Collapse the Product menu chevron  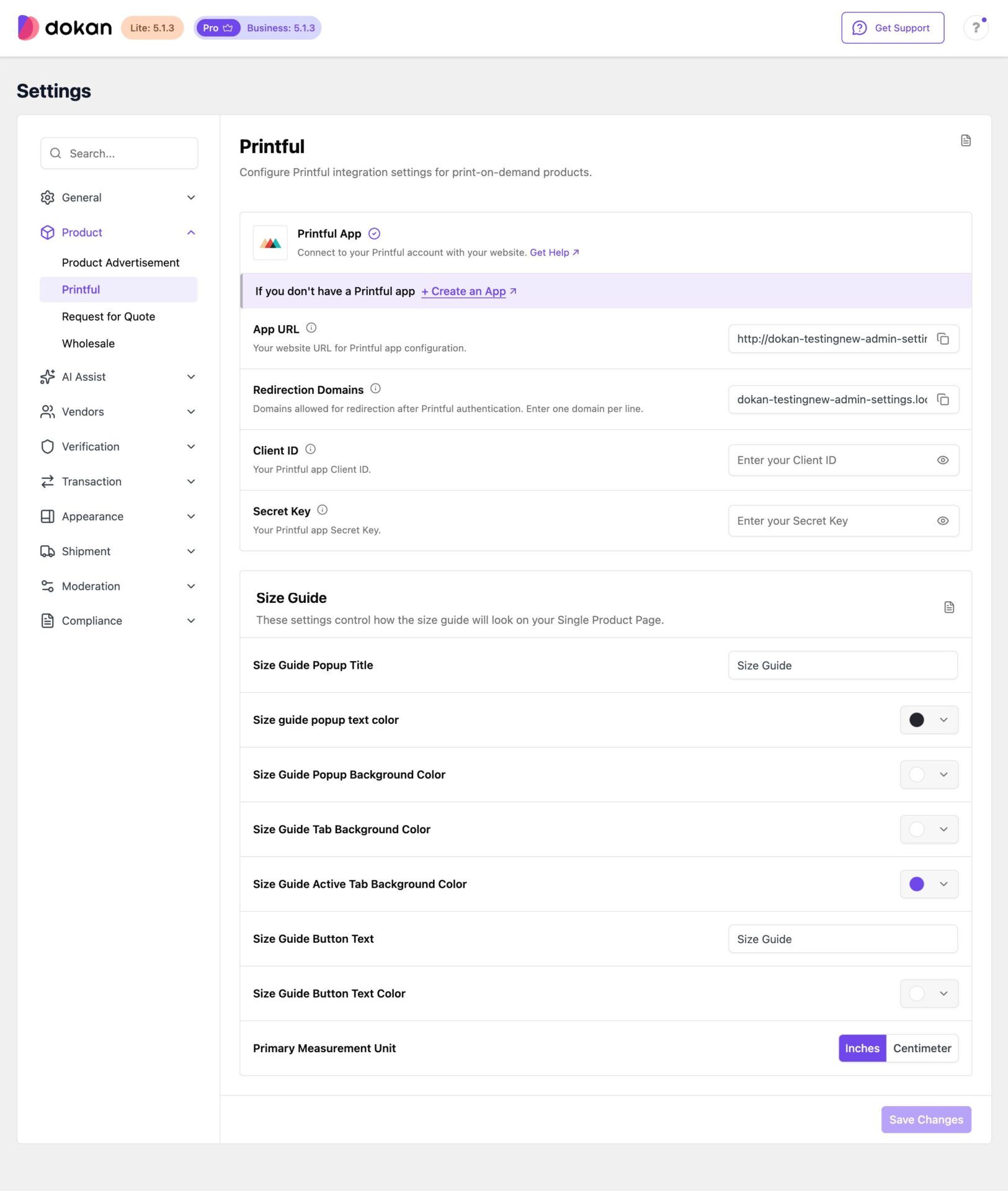pyautogui.click(x=191, y=233)
